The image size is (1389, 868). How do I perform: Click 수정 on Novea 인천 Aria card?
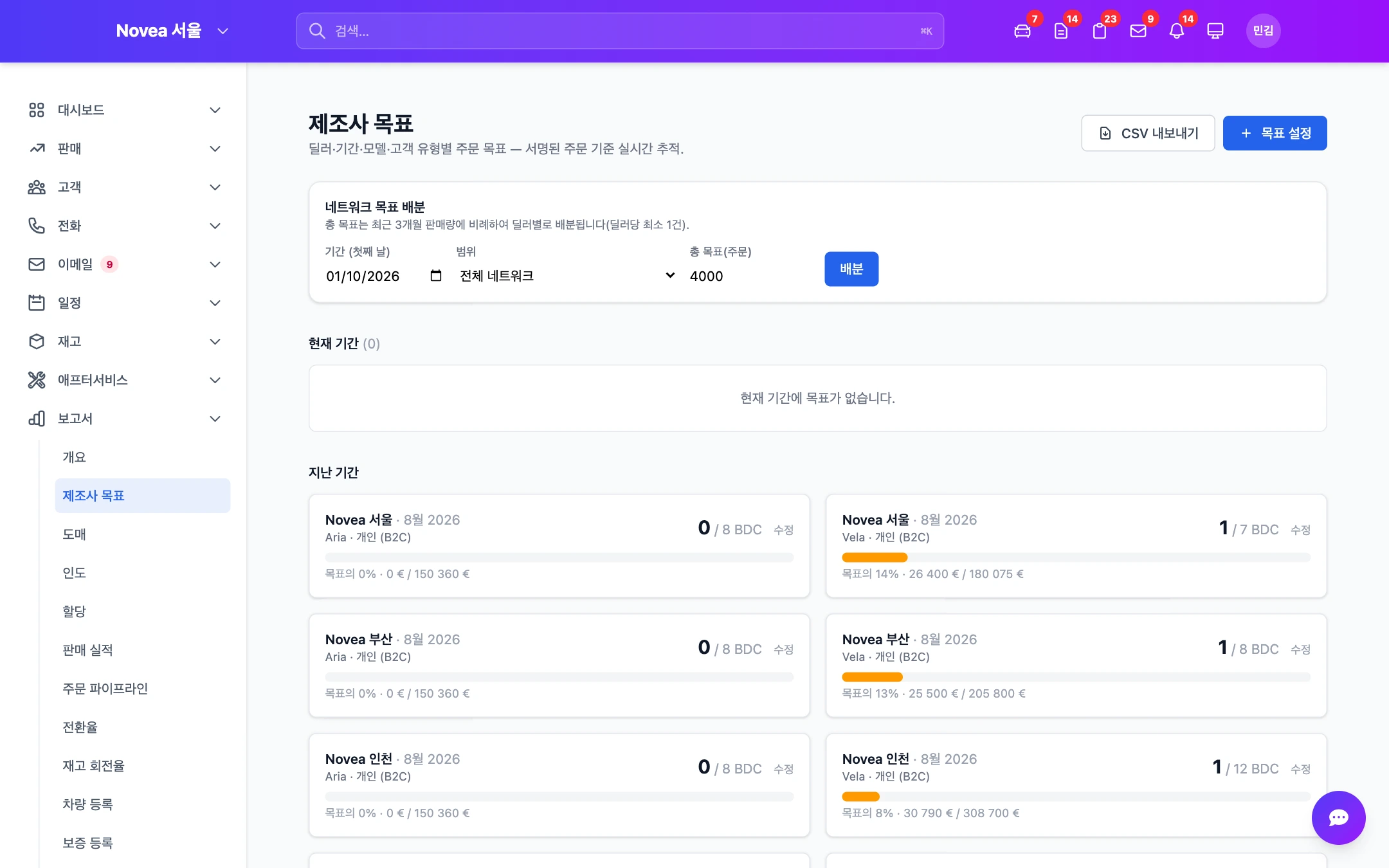[783, 769]
